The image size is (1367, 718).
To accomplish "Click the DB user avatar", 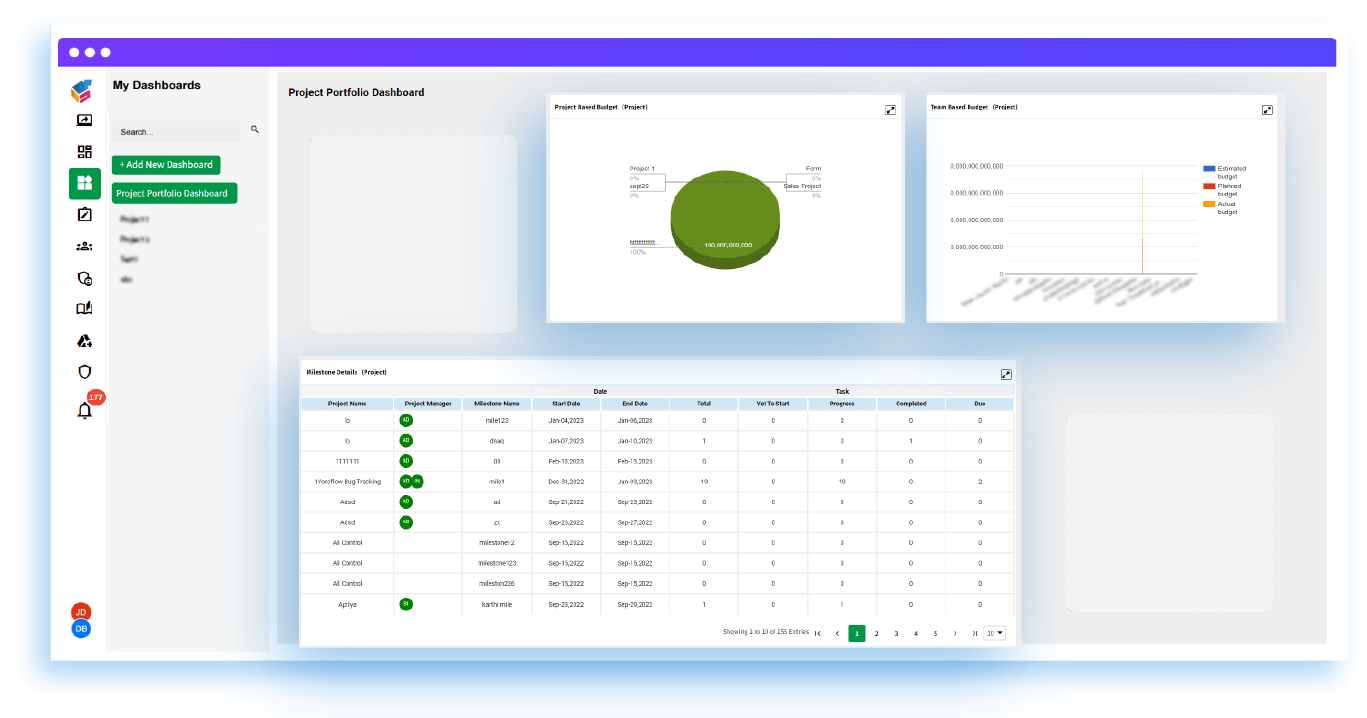I will pos(81,628).
